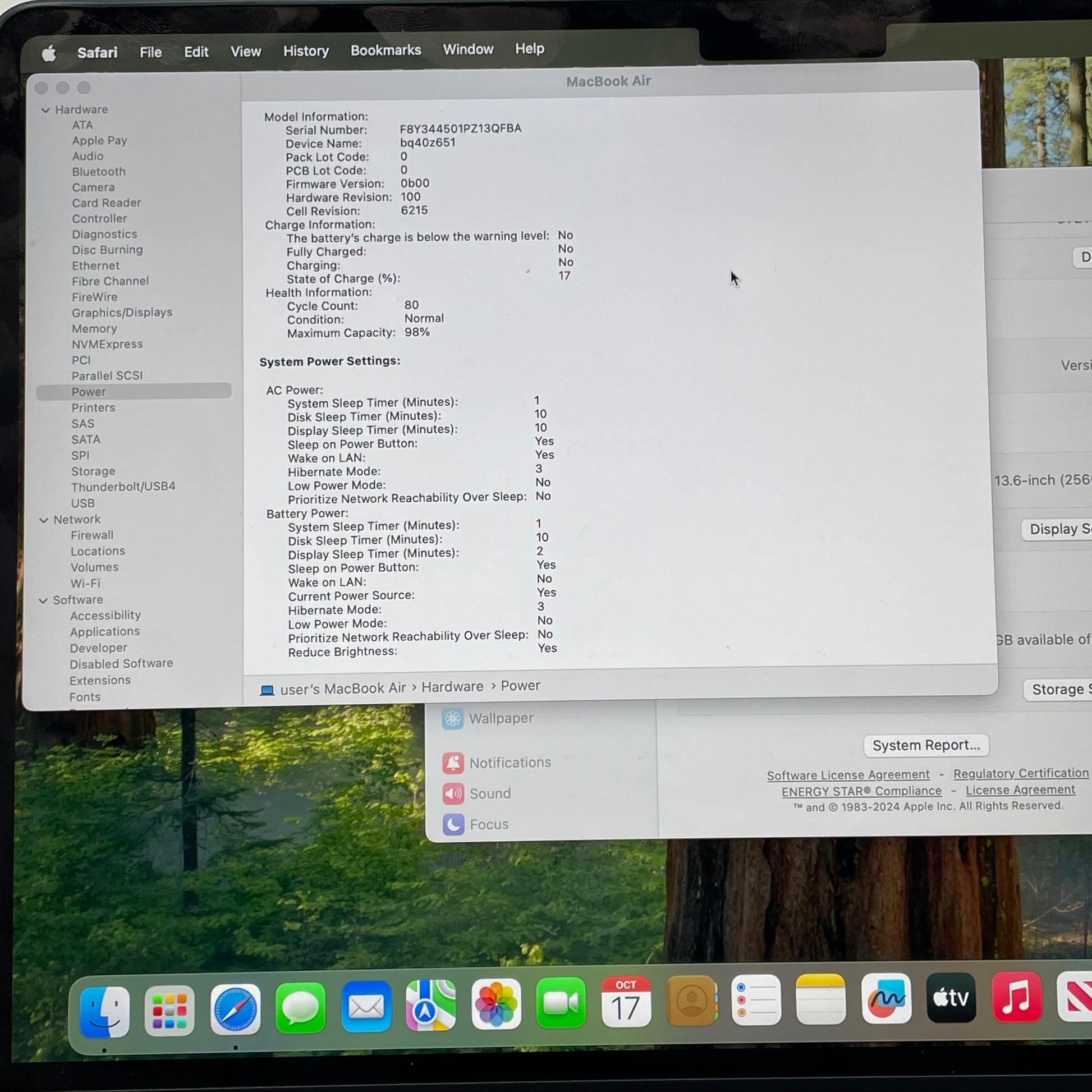
Task: Launch Photos app from dock
Action: coord(495,1004)
